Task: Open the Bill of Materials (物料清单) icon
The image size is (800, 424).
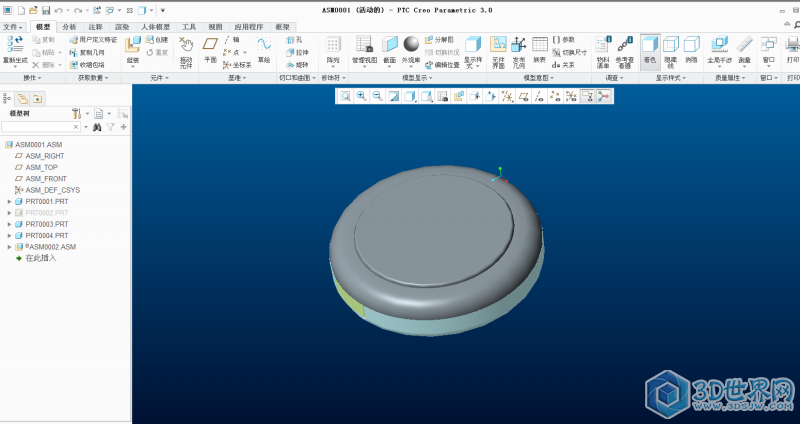Action: click(x=603, y=44)
